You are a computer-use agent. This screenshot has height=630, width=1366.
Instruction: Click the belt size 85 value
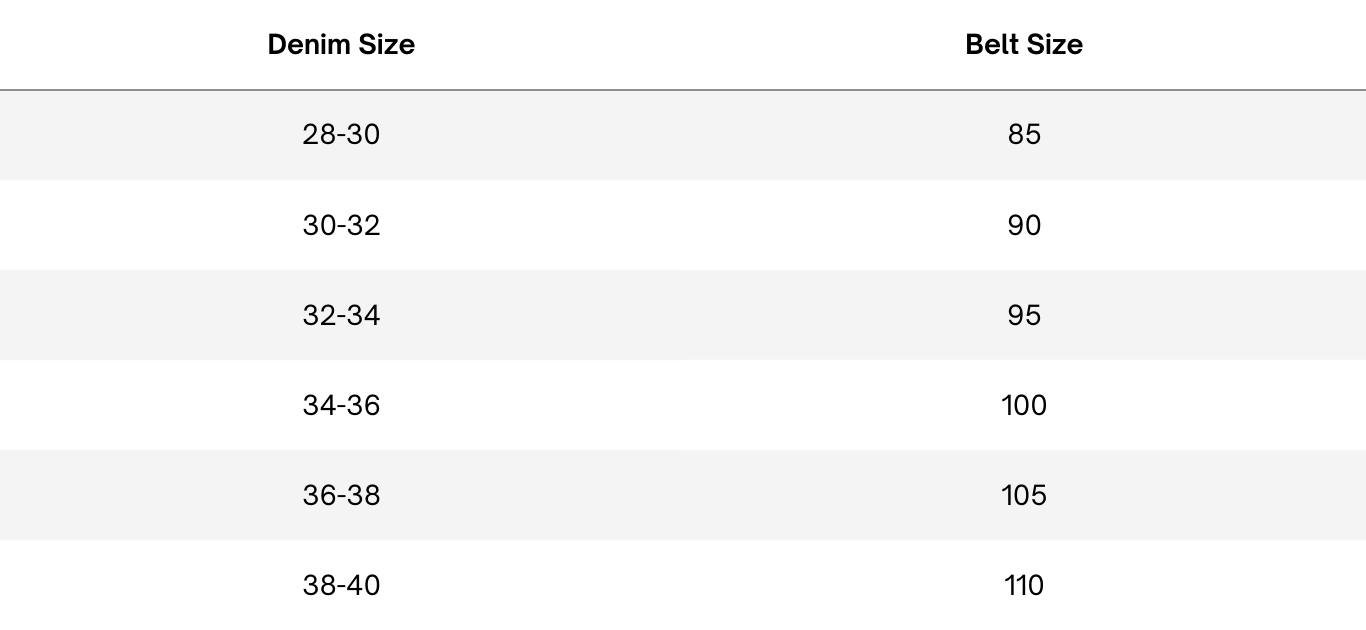1024,134
